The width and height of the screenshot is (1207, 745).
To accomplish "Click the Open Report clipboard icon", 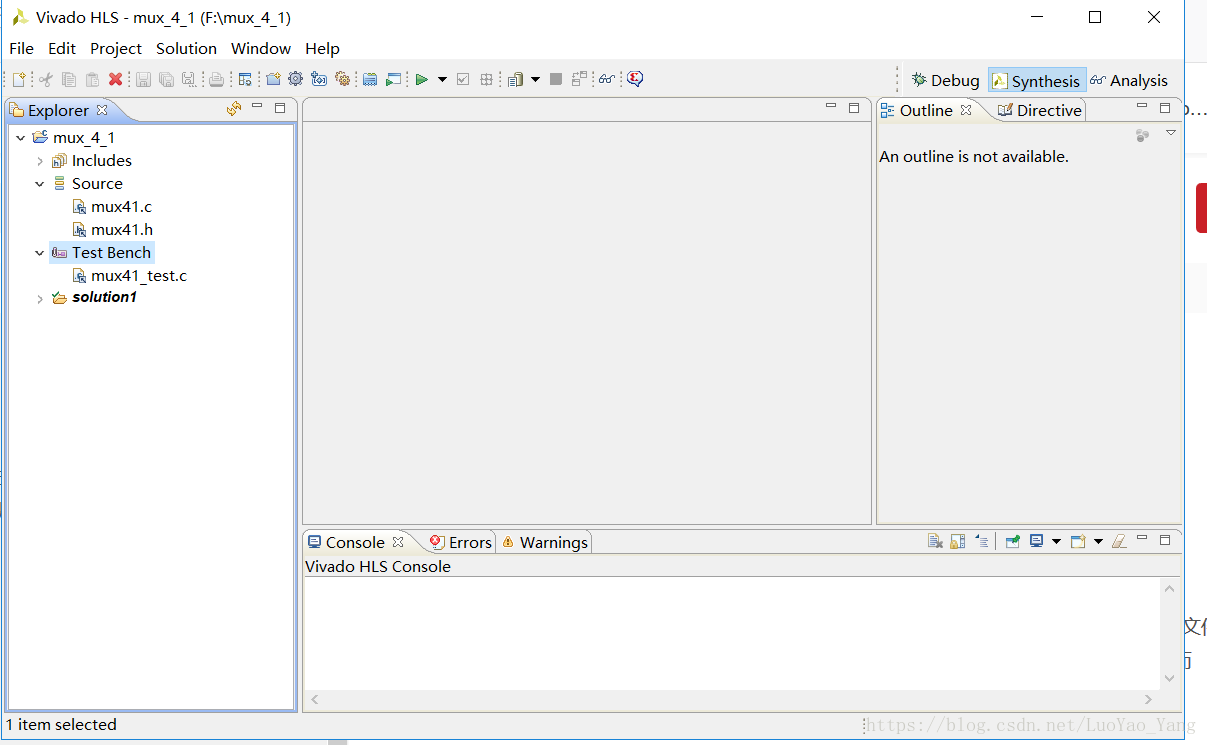I will pyautogui.click(x=515, y=79).
